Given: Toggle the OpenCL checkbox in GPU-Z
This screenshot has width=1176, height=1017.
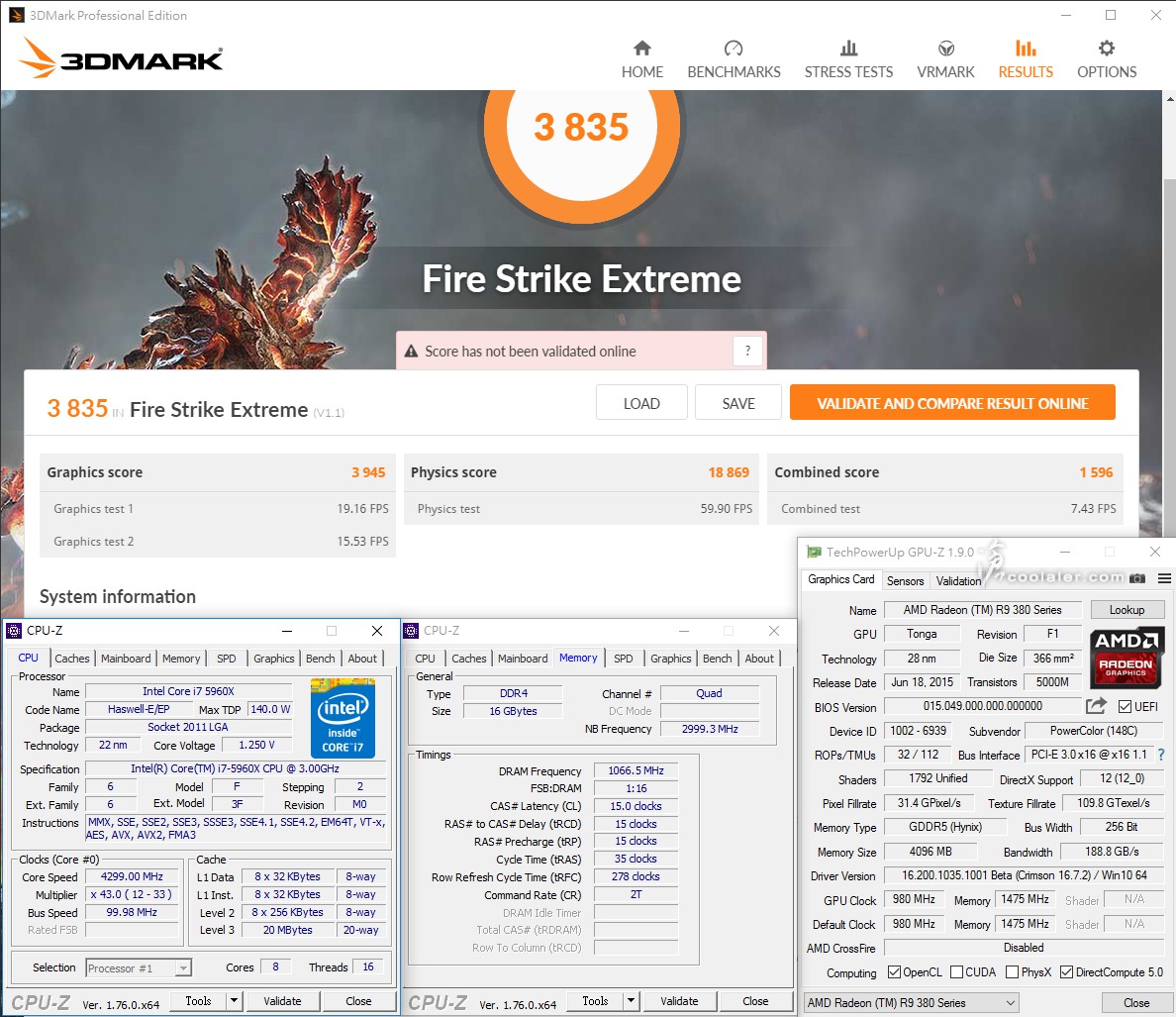Looking at the screenshot, I should pyautogui.click(x=894, y=972).
